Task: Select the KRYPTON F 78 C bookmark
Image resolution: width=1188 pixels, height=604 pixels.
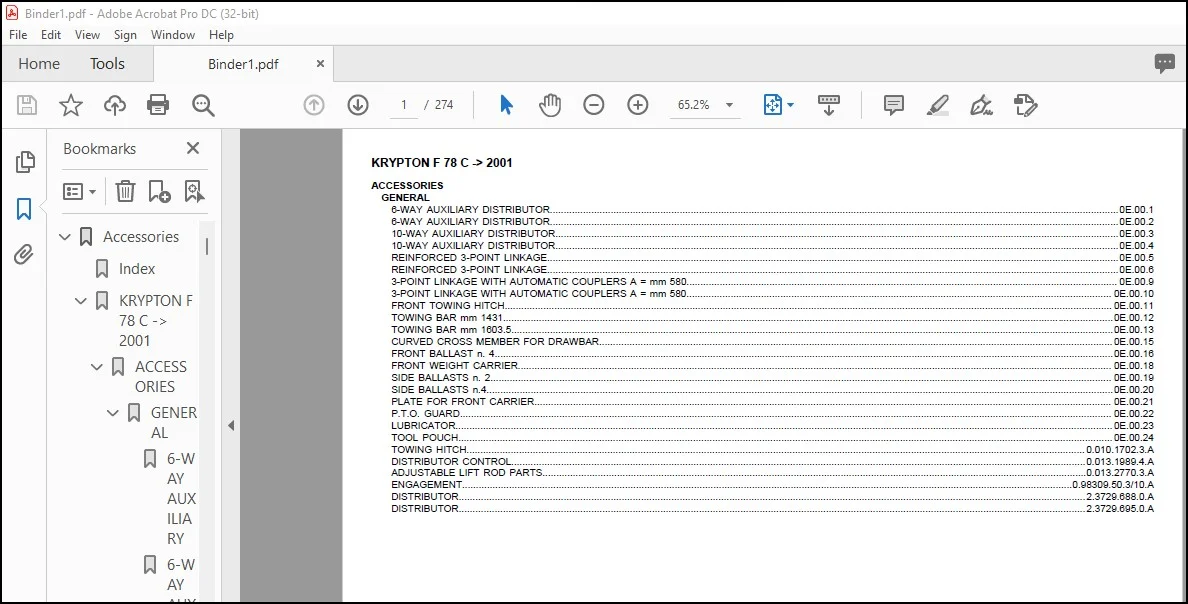Action: point(156,321)
